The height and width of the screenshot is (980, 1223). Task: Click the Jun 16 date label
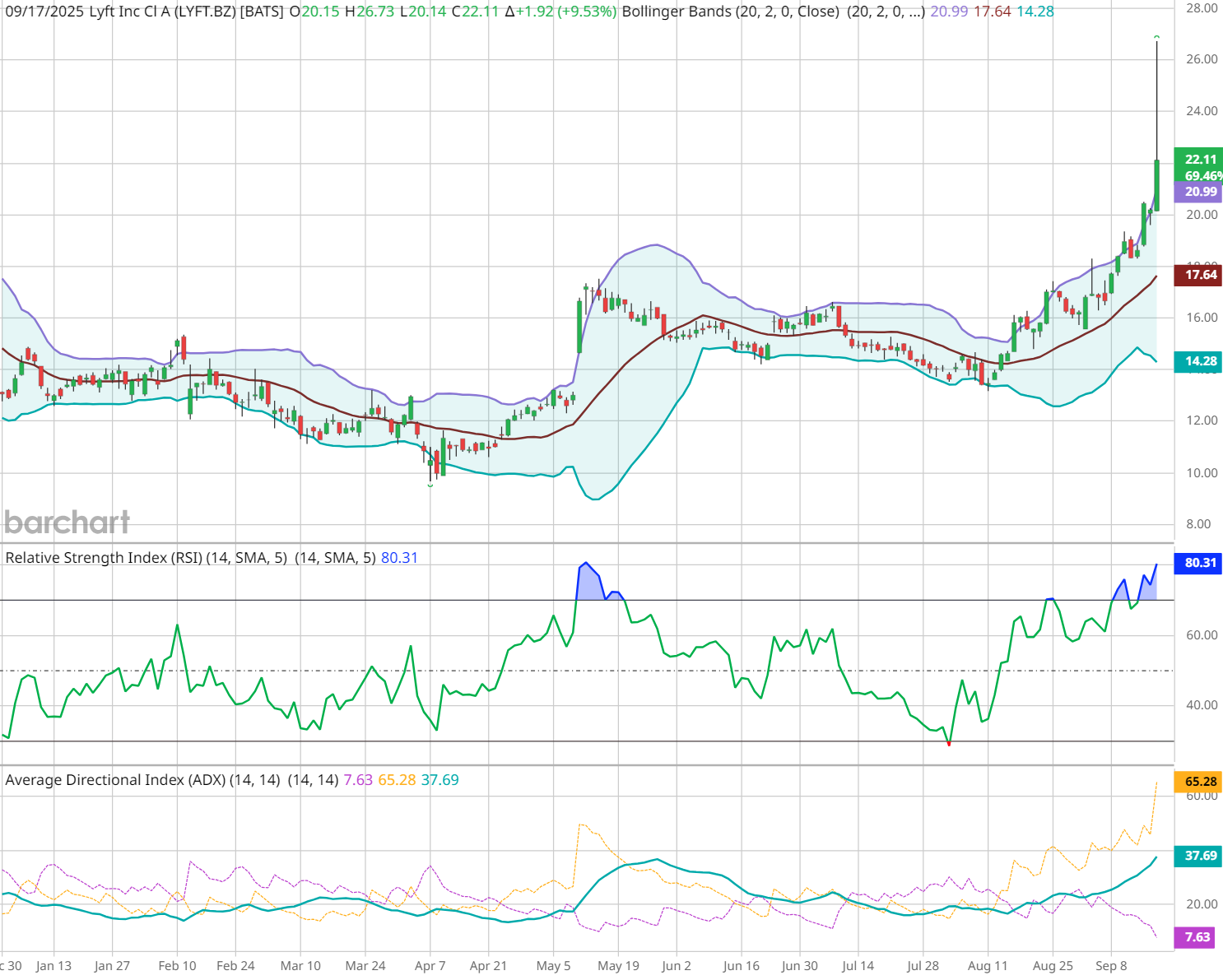742,966
